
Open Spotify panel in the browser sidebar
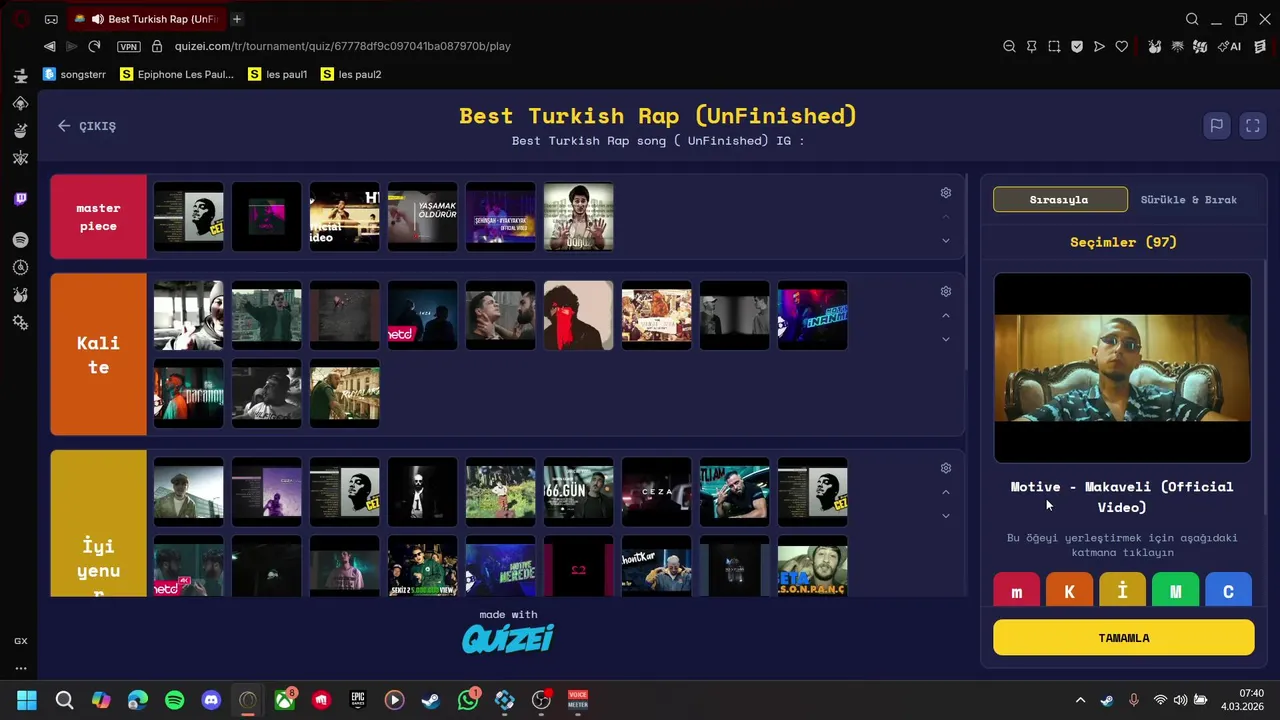tap(20, 240)
